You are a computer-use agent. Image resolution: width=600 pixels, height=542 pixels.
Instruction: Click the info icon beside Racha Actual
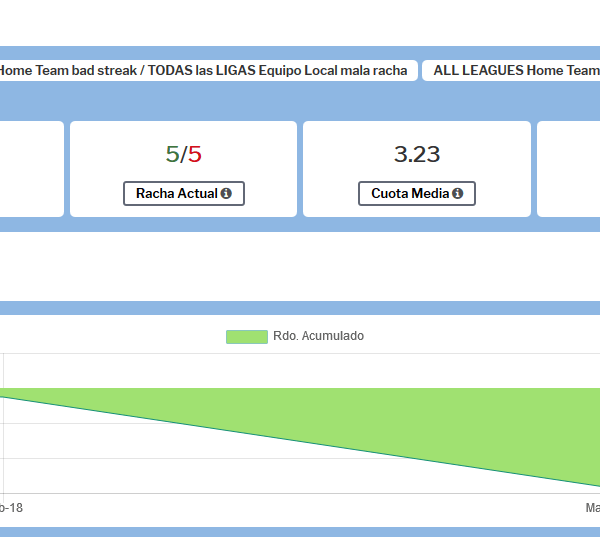226,194
